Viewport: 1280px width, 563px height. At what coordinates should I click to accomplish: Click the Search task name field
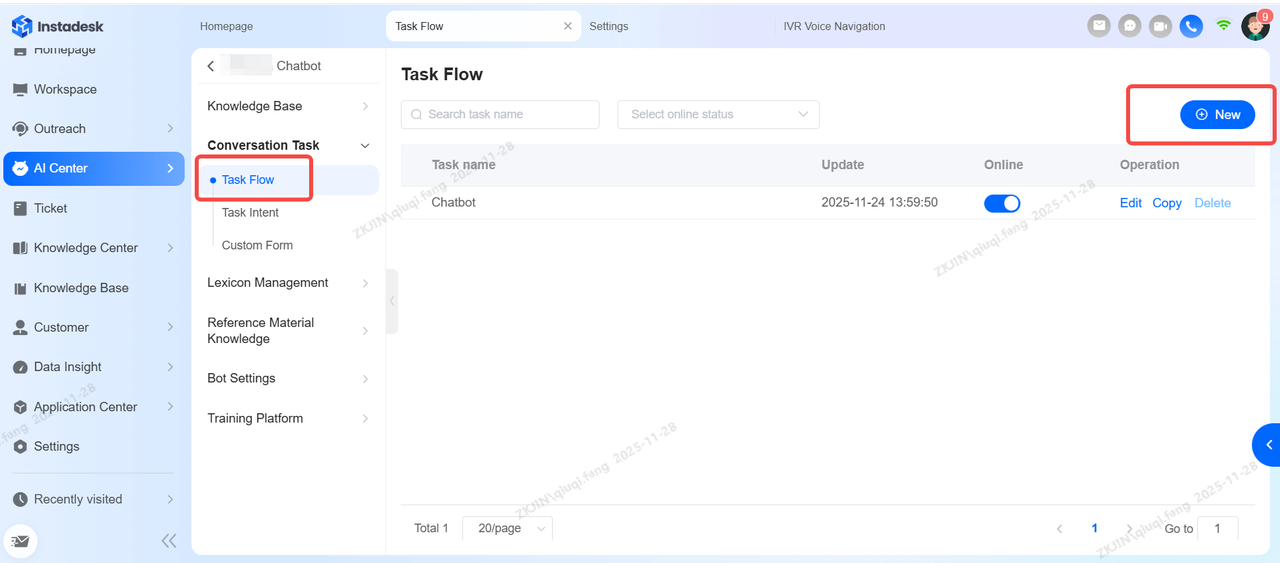(500, 114)
